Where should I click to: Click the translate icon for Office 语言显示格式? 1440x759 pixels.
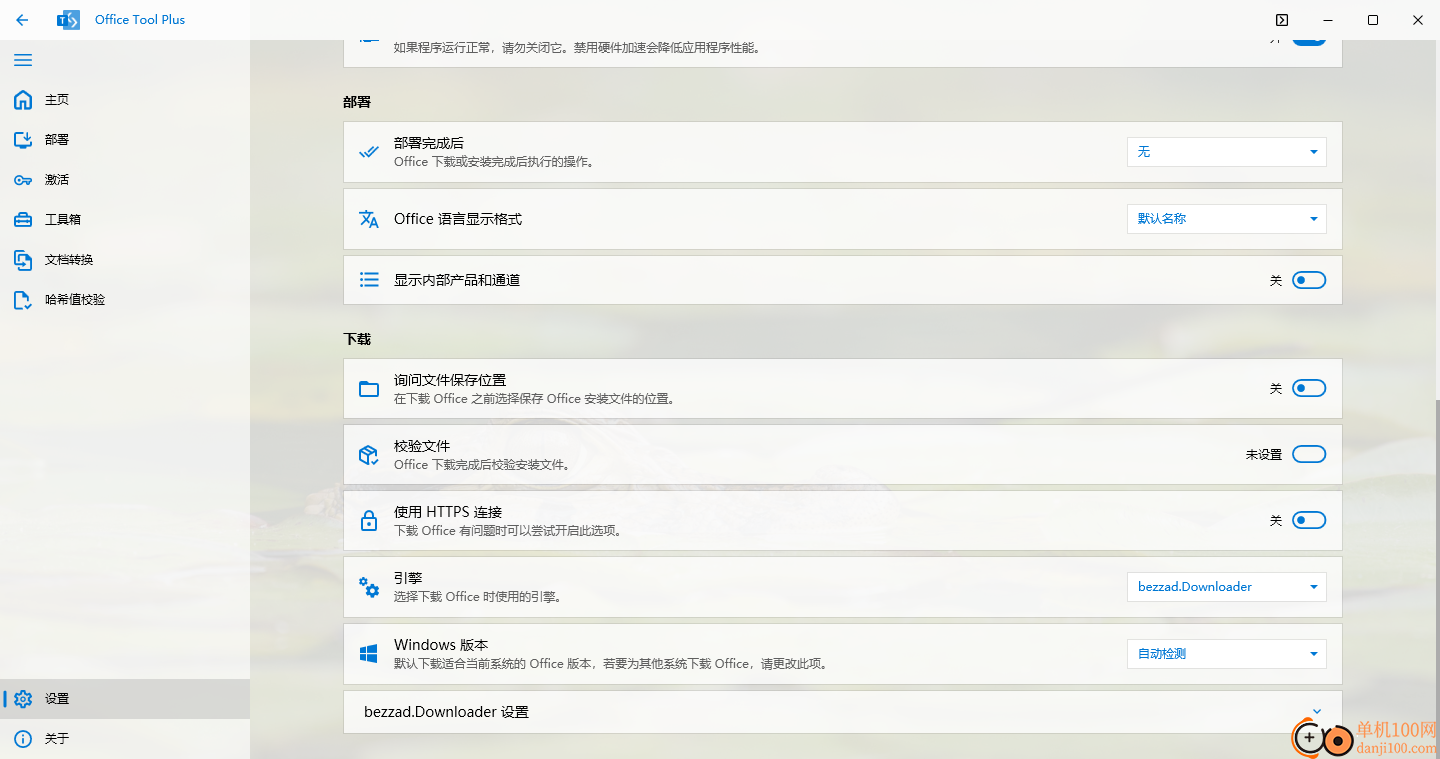coord(369,219)
